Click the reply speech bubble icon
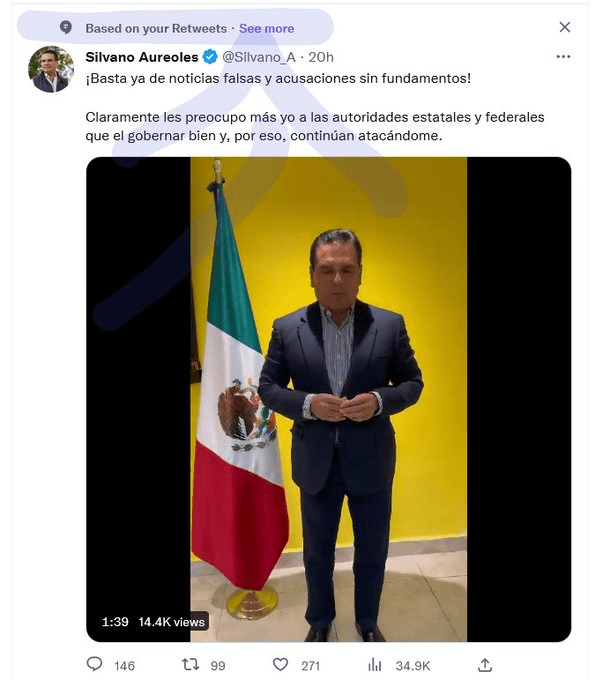This screenshot has height=680, width=610. pos(95,664)
